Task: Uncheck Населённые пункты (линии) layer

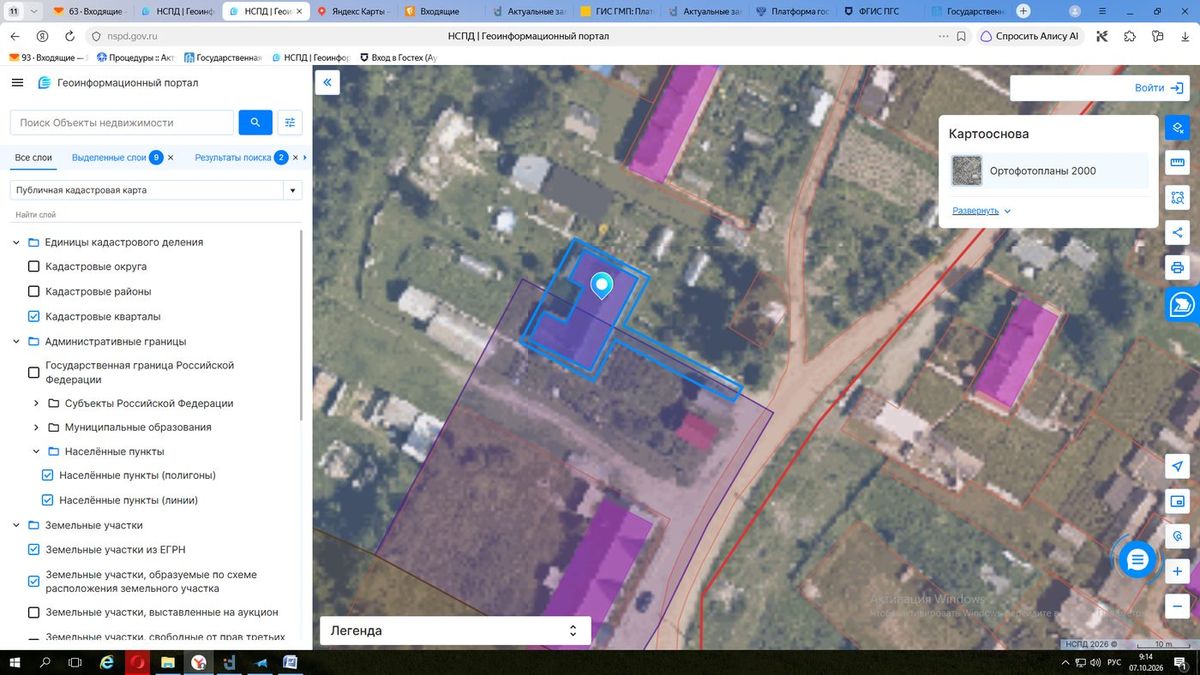Action: coord(48,500)
